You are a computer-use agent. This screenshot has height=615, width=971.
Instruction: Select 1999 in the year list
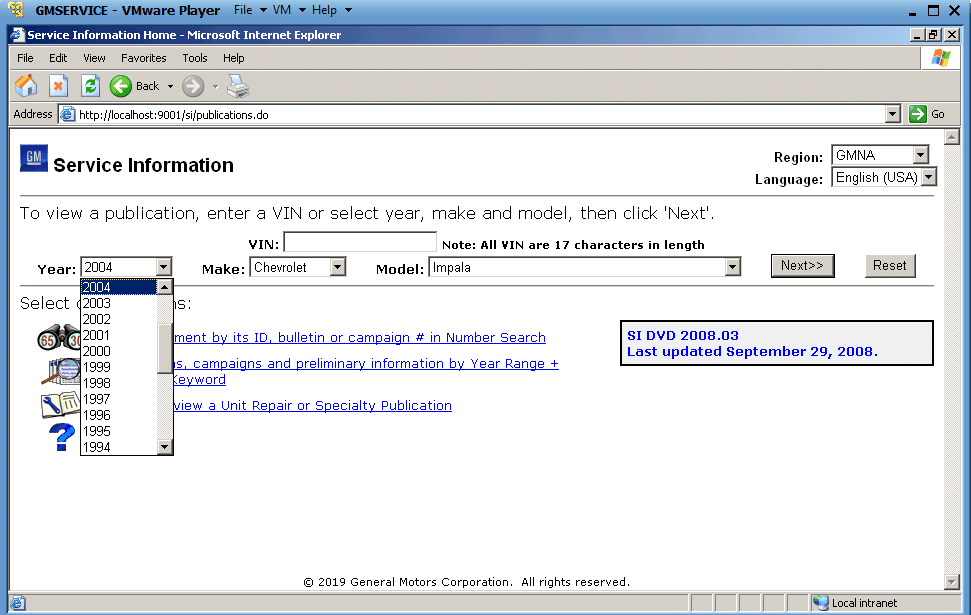tap(119, 367)
